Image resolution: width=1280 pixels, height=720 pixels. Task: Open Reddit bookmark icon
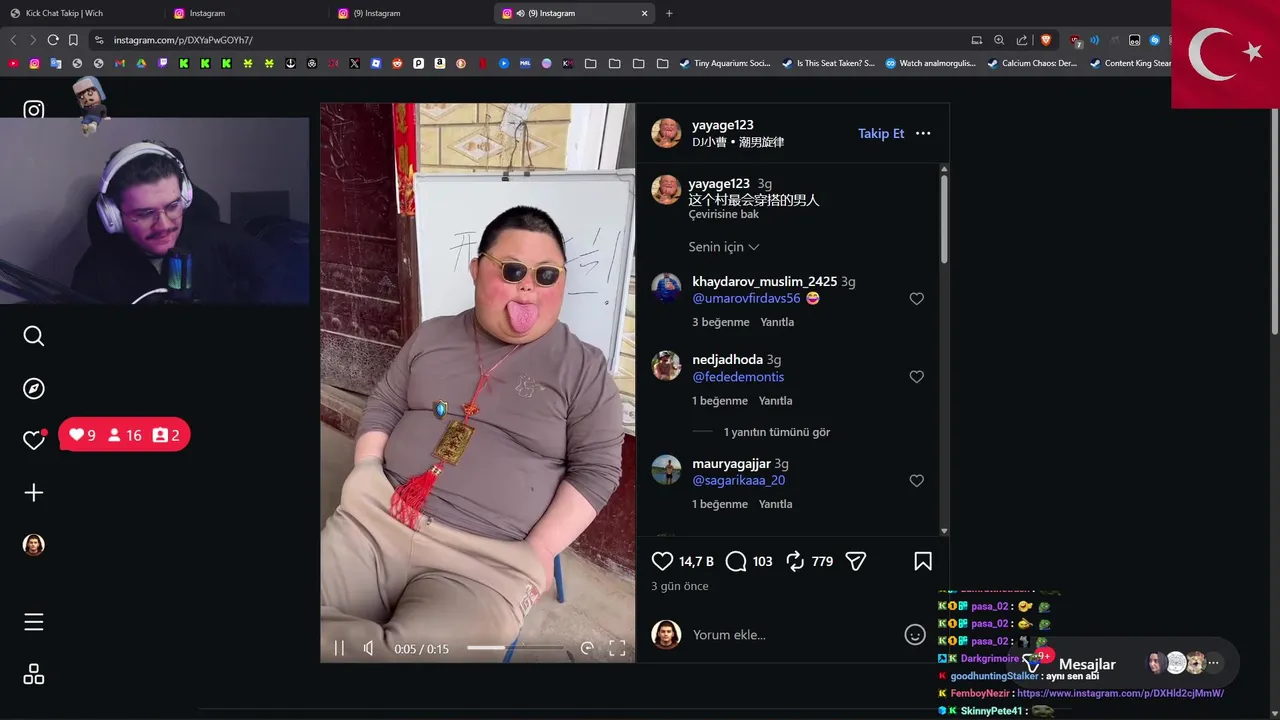click(397, 63)
